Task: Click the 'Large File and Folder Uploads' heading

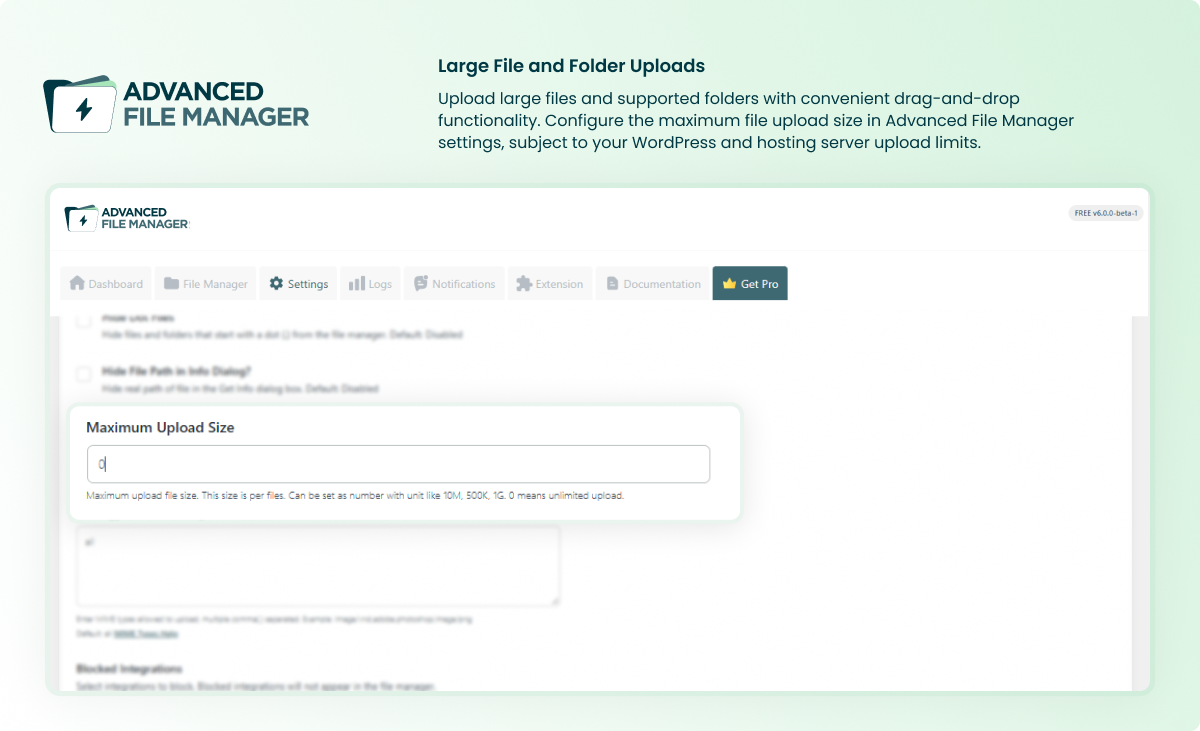Action: 571,66
